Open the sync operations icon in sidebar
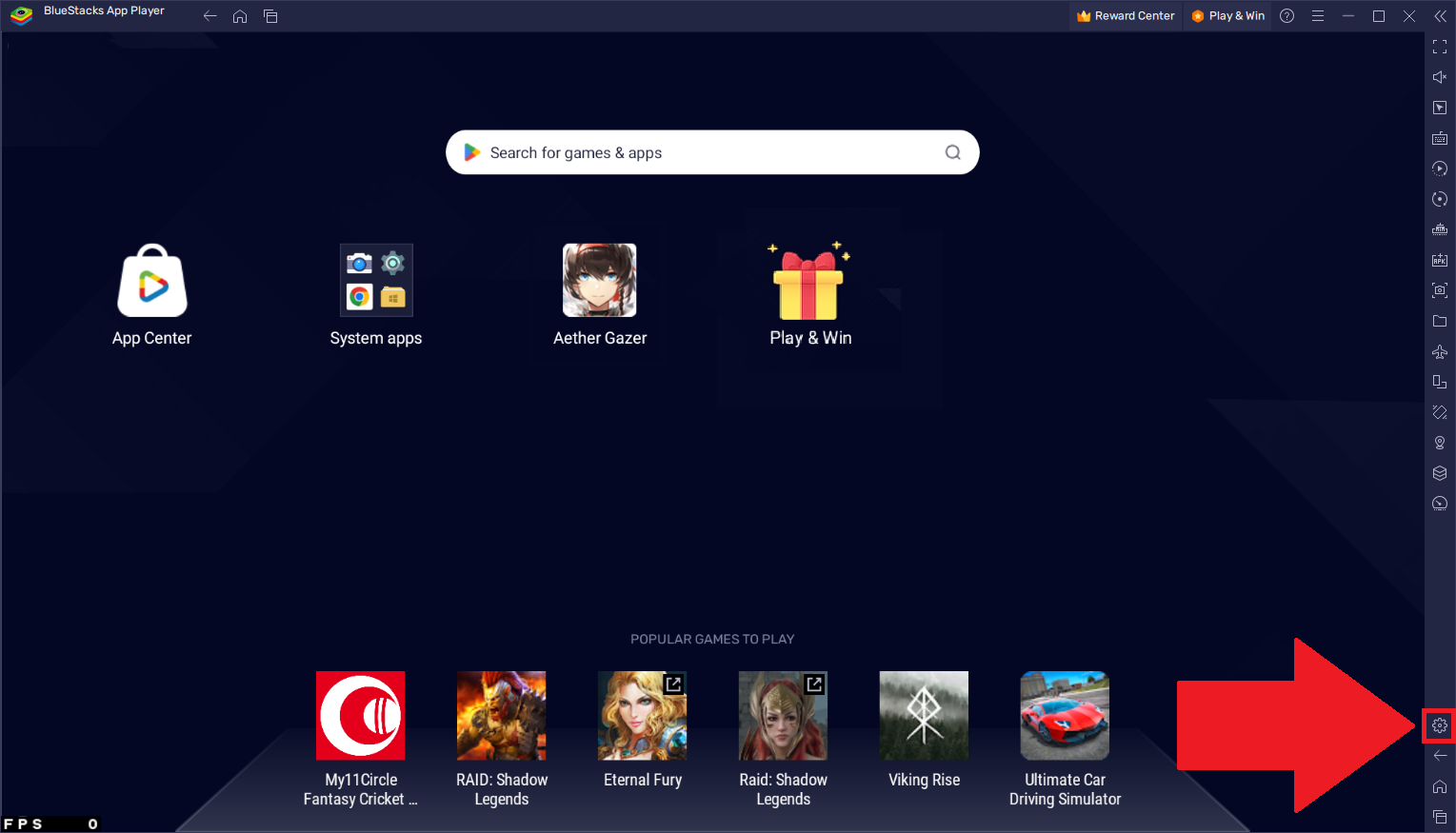The width and height of the screenshot is (1456, 833). (x=1440, y=169)
